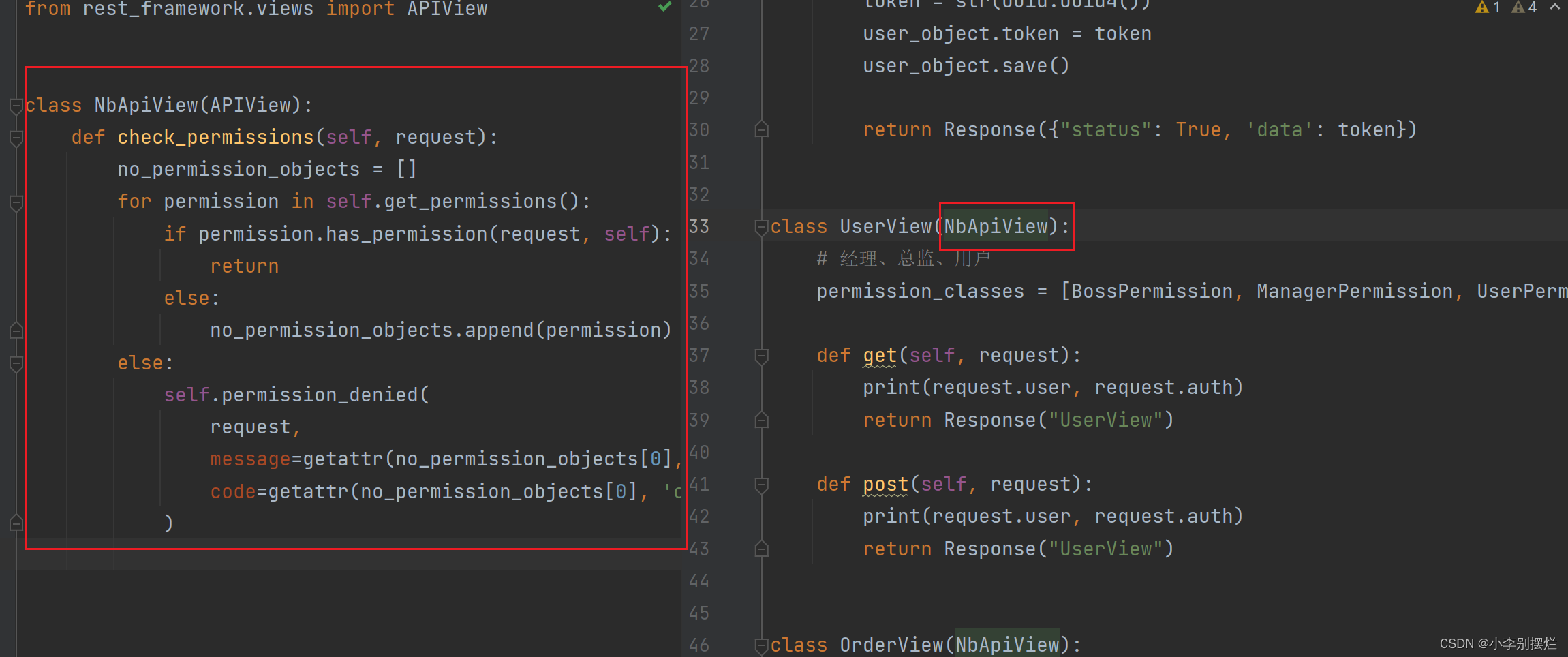Click user_object.token = token on line 27
This screenshot has width=1568, height=657.
pos(1006,33)
